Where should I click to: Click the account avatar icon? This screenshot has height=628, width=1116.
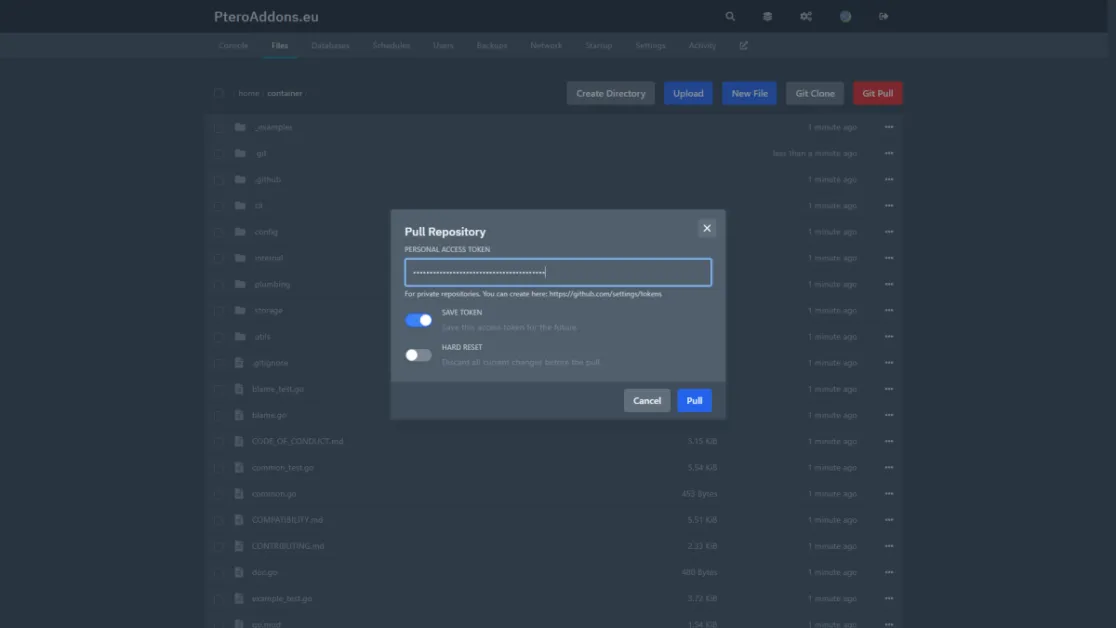(x=845, y=17)
